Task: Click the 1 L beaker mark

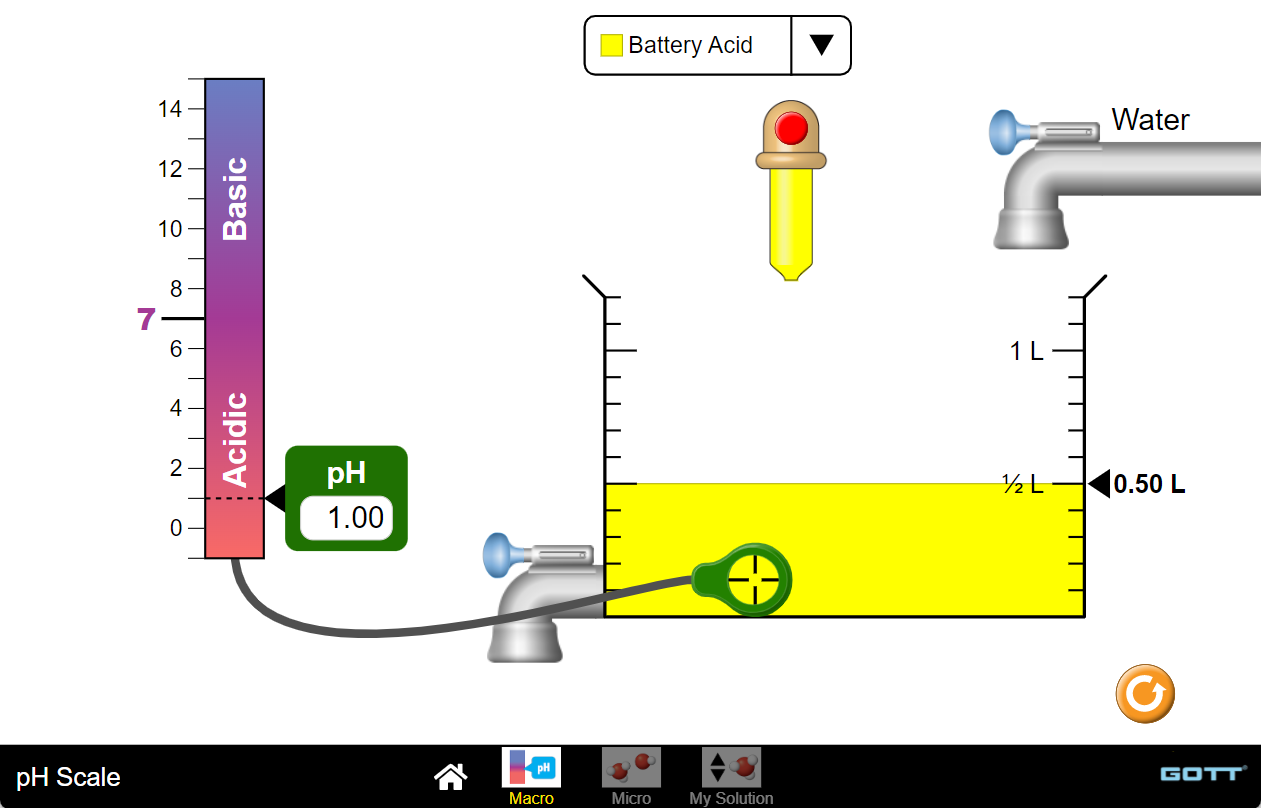Action: pyautogui.click(x=1026, y=351)
